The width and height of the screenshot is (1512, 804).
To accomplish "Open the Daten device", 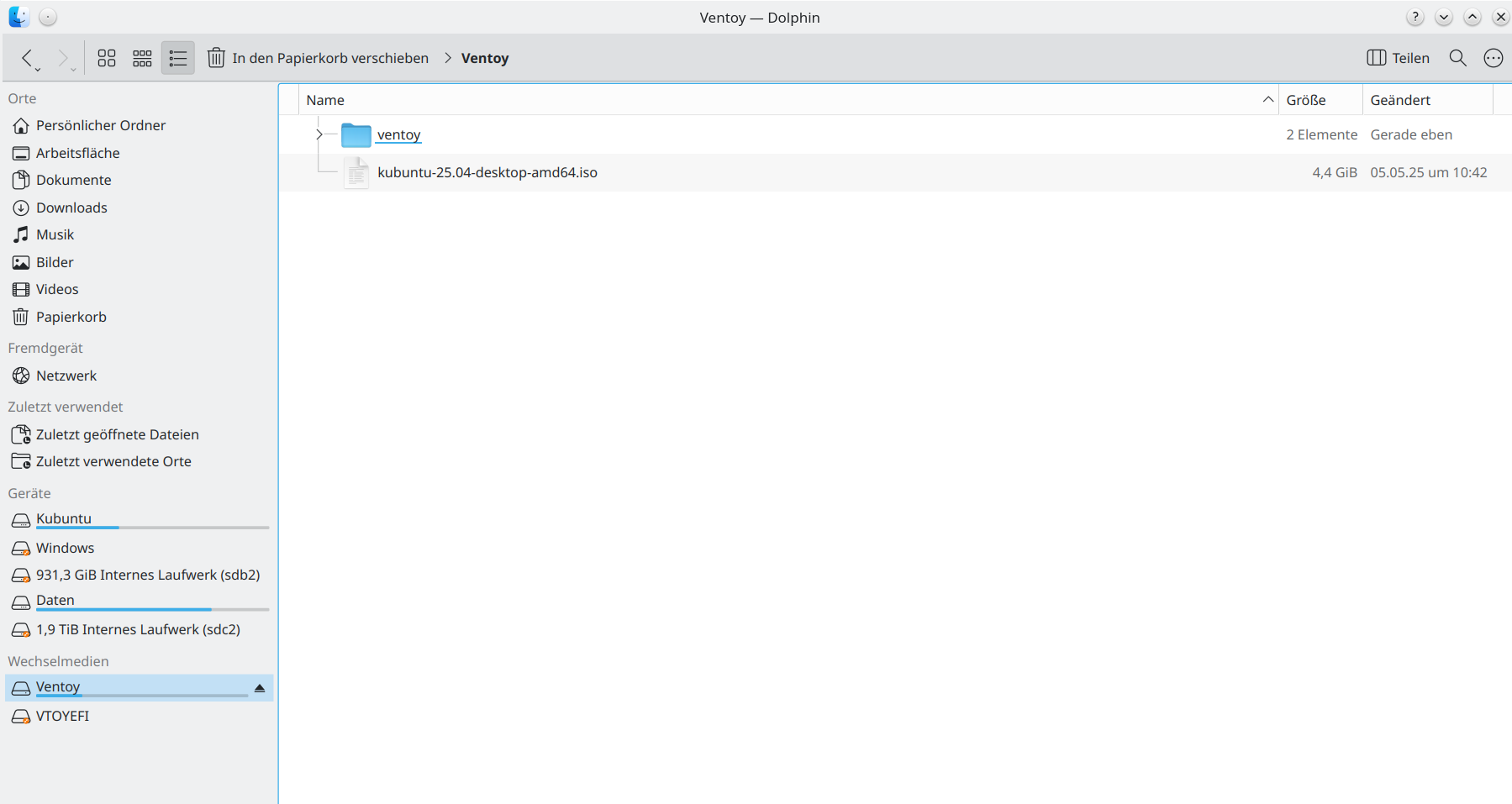I will point(139,602).
